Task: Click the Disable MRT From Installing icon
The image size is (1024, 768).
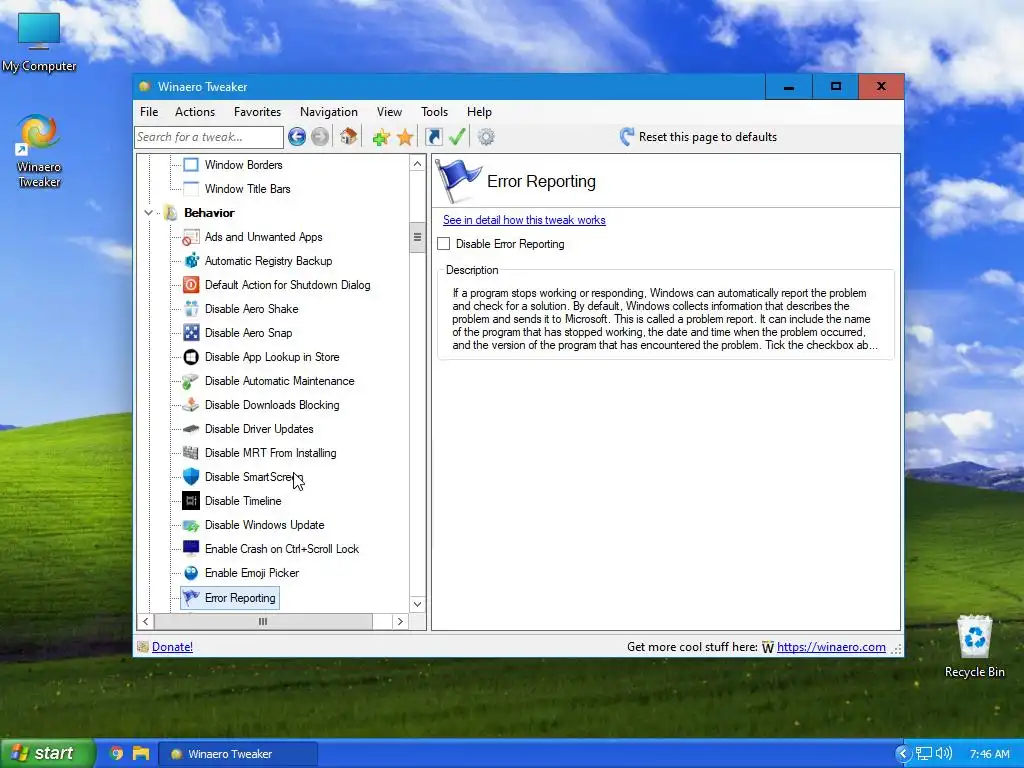Action: pyautogui.click(x=191, y=453)
